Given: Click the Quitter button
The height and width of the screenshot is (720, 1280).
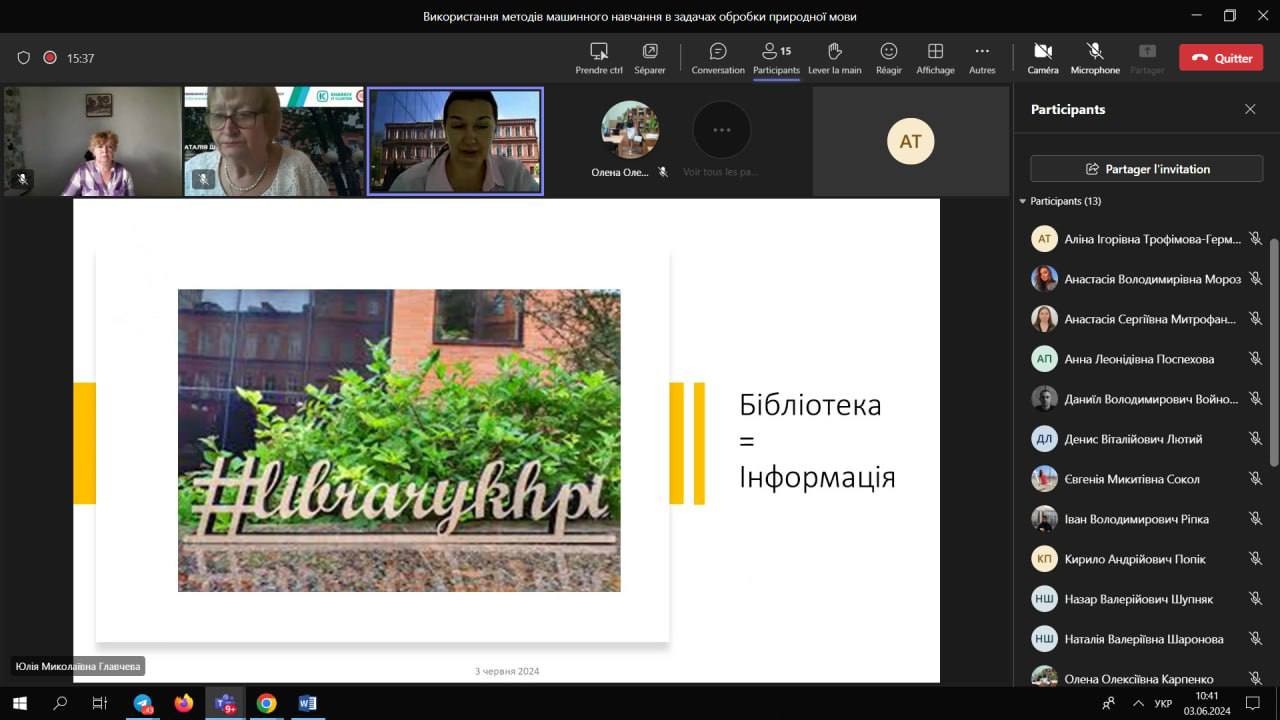Looking at the screenshot, I should tap(1221, 58).
